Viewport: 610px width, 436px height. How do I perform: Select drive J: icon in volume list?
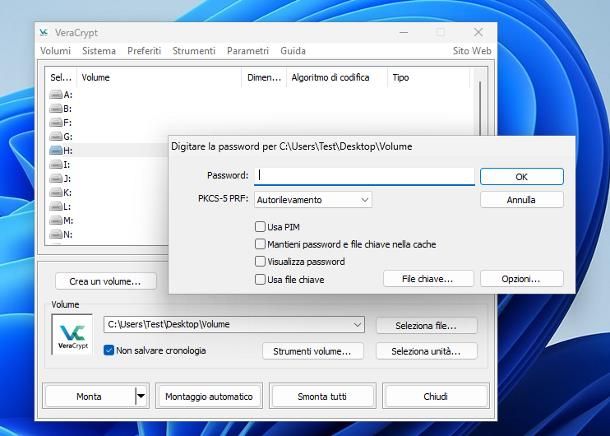pyautogui.click(x=56, y=179)
